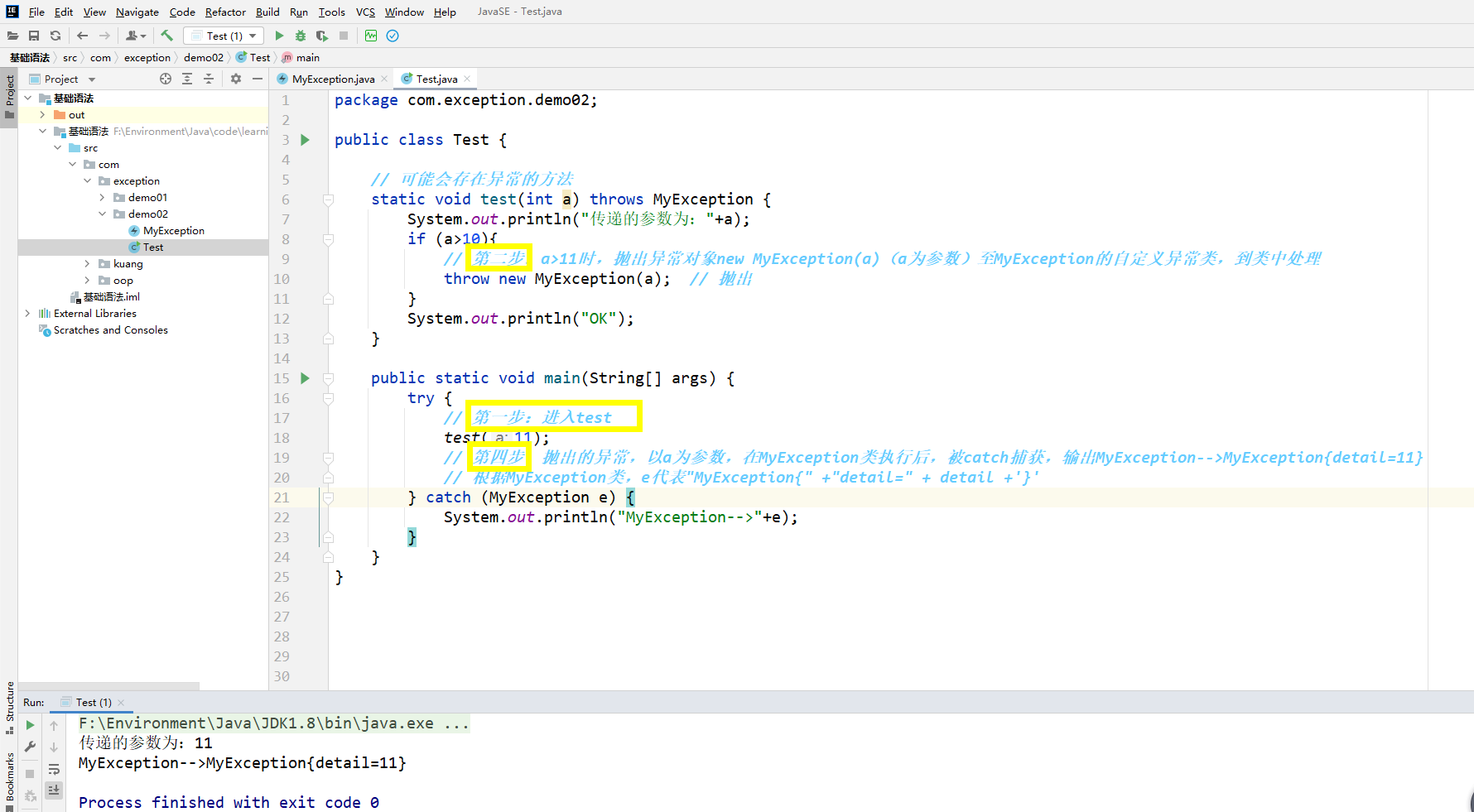This screenshot has height=812, width=1474.
Task: Close the Test (1) Run tab
Action: [x=121, y=703]
